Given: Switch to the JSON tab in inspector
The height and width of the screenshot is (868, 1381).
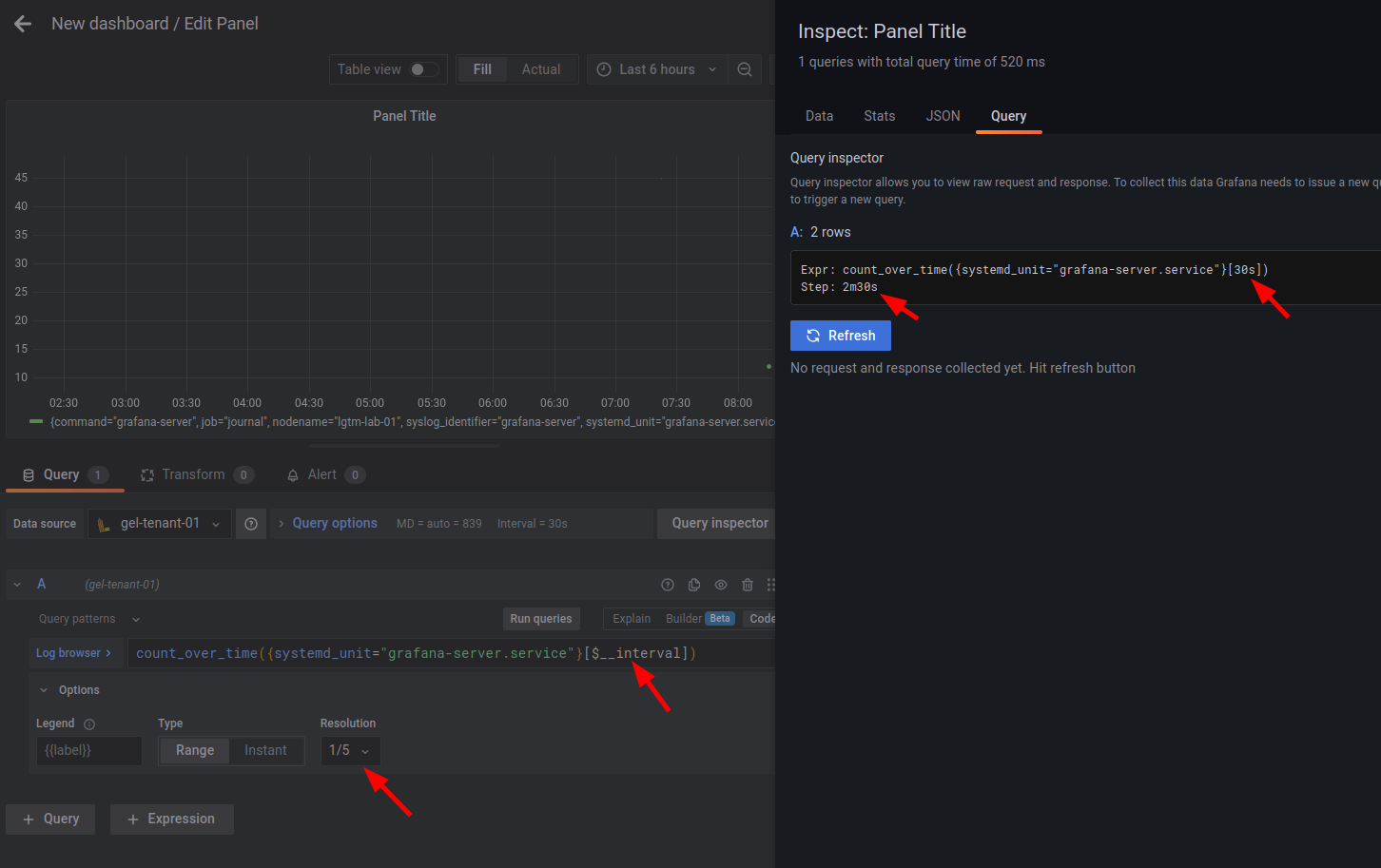Looking at the screenshot, I should 943,115.
